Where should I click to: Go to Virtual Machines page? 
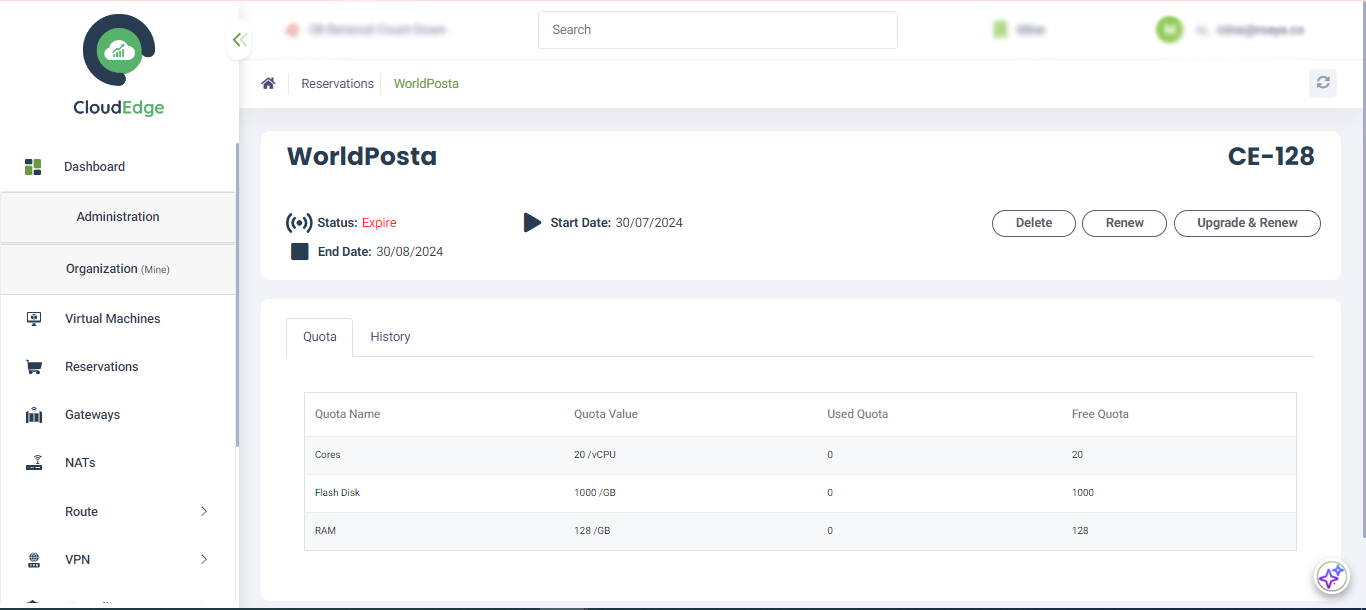113,319
